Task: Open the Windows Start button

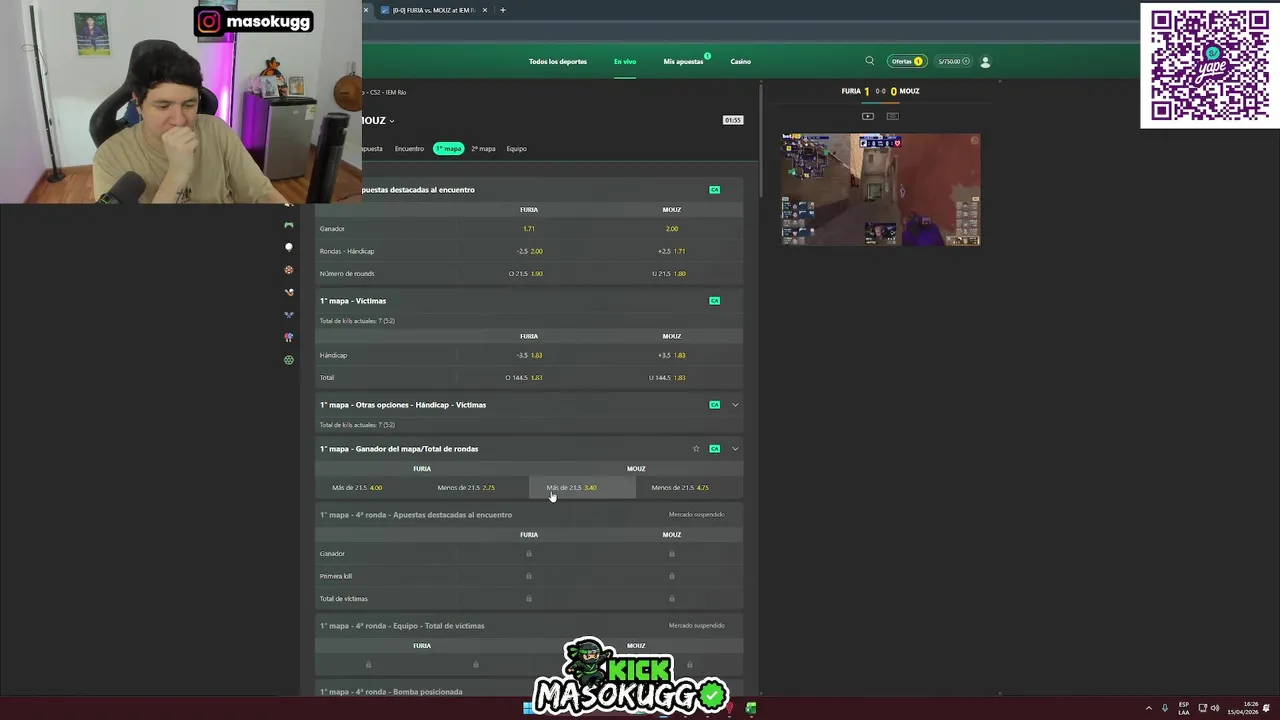Action: [x=528, y=708]
